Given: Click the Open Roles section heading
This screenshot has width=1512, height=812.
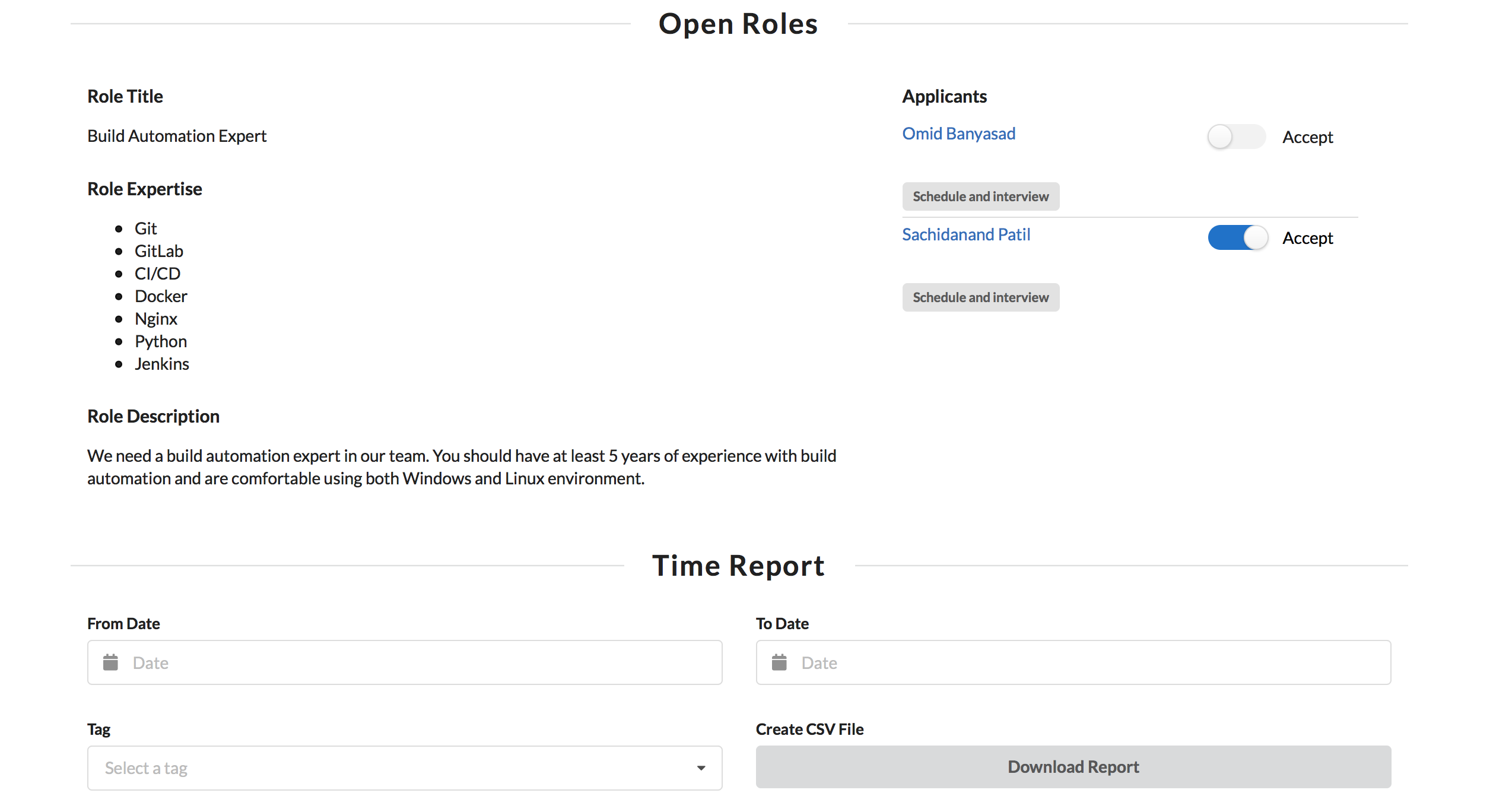Looking at the screenshot, I should click(x=738, y=24).
